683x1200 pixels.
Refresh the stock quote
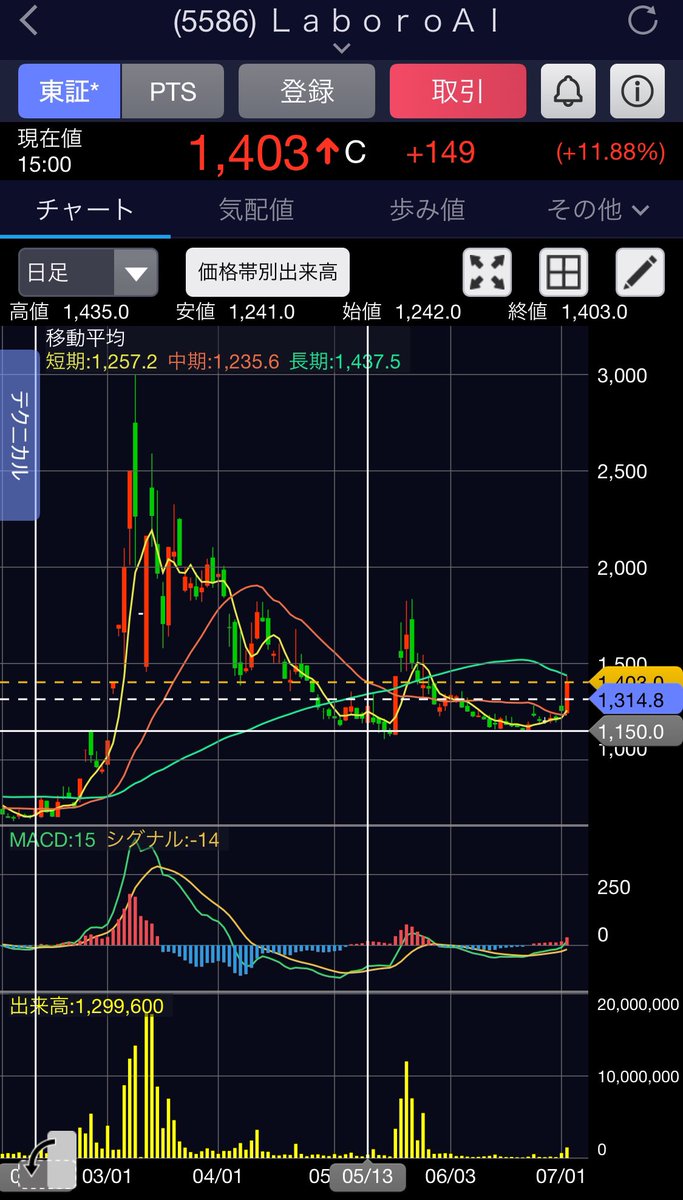click(643, 21)
